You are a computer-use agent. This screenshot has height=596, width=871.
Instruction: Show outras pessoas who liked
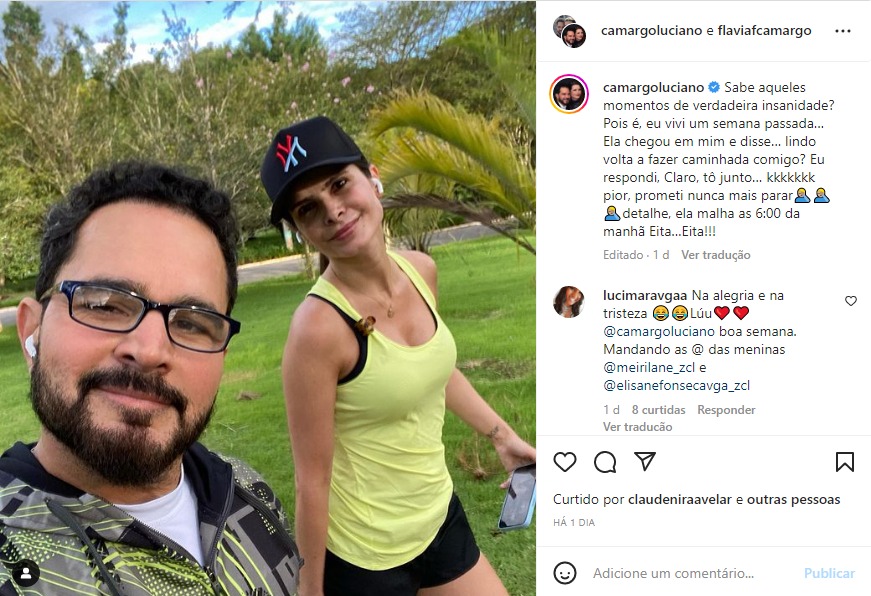793,499
